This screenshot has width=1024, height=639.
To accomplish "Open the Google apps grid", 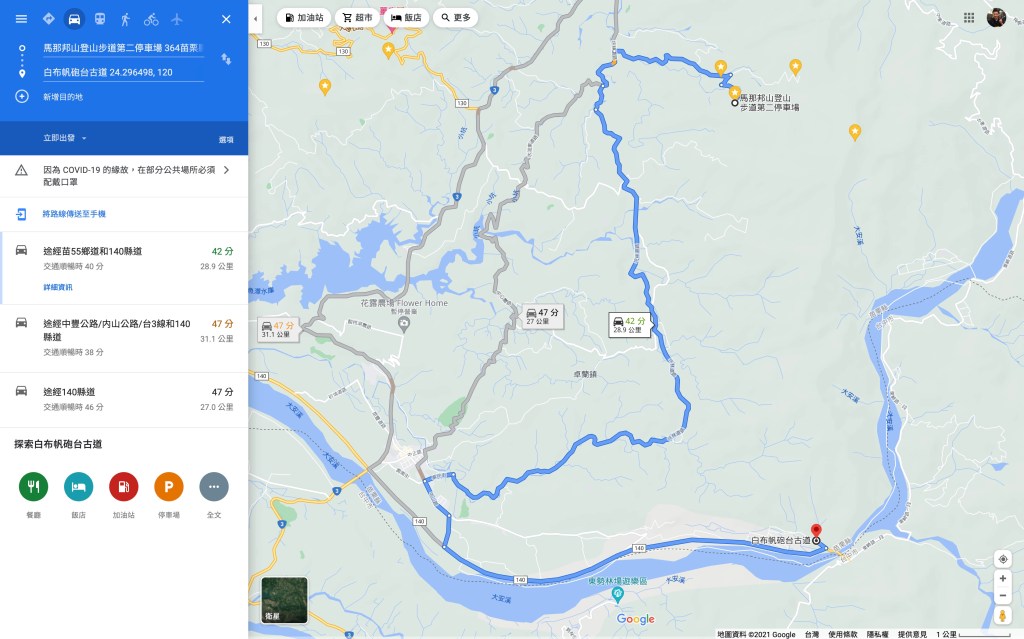I will point(969,18).
